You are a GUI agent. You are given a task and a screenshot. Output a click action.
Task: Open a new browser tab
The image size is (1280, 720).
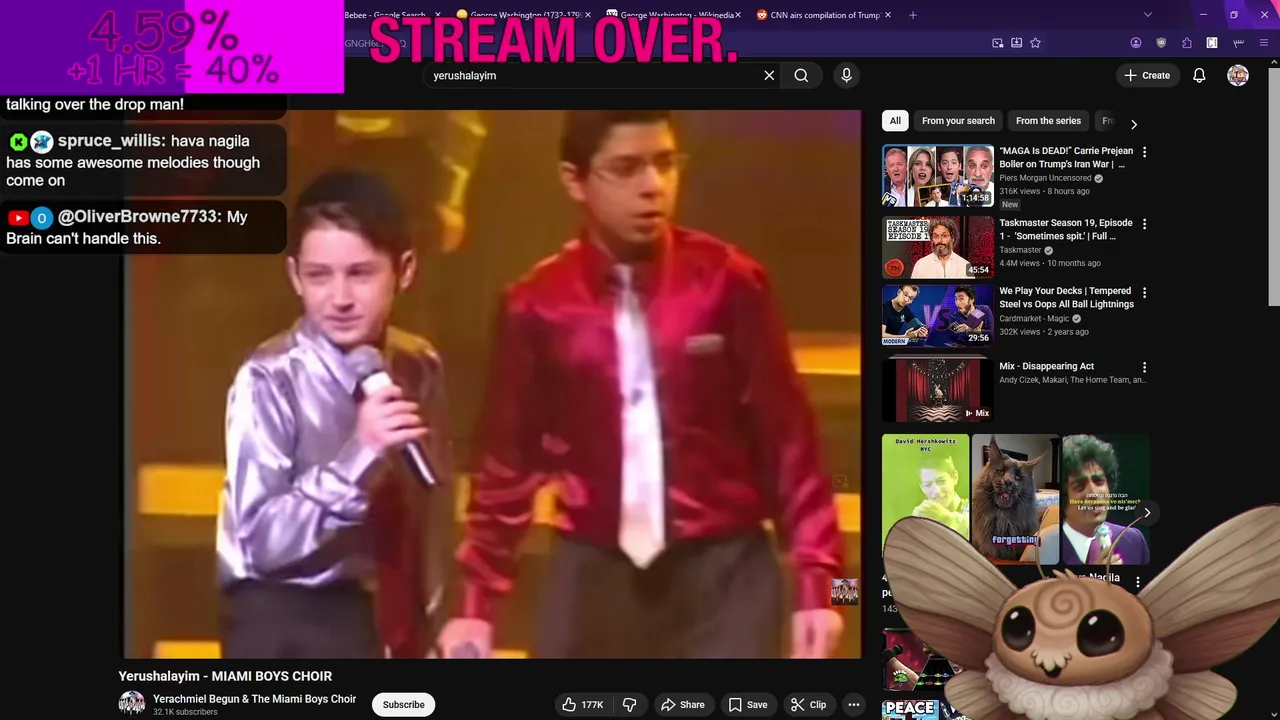pos(912,15)
